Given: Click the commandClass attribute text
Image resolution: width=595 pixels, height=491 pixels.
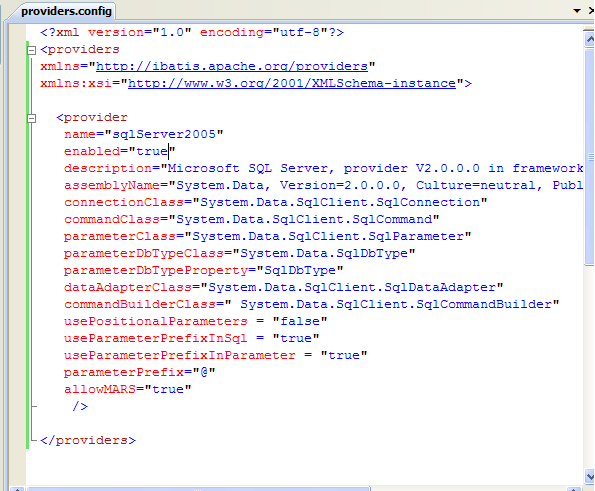Looking at the screenshot, I should 252,219.
